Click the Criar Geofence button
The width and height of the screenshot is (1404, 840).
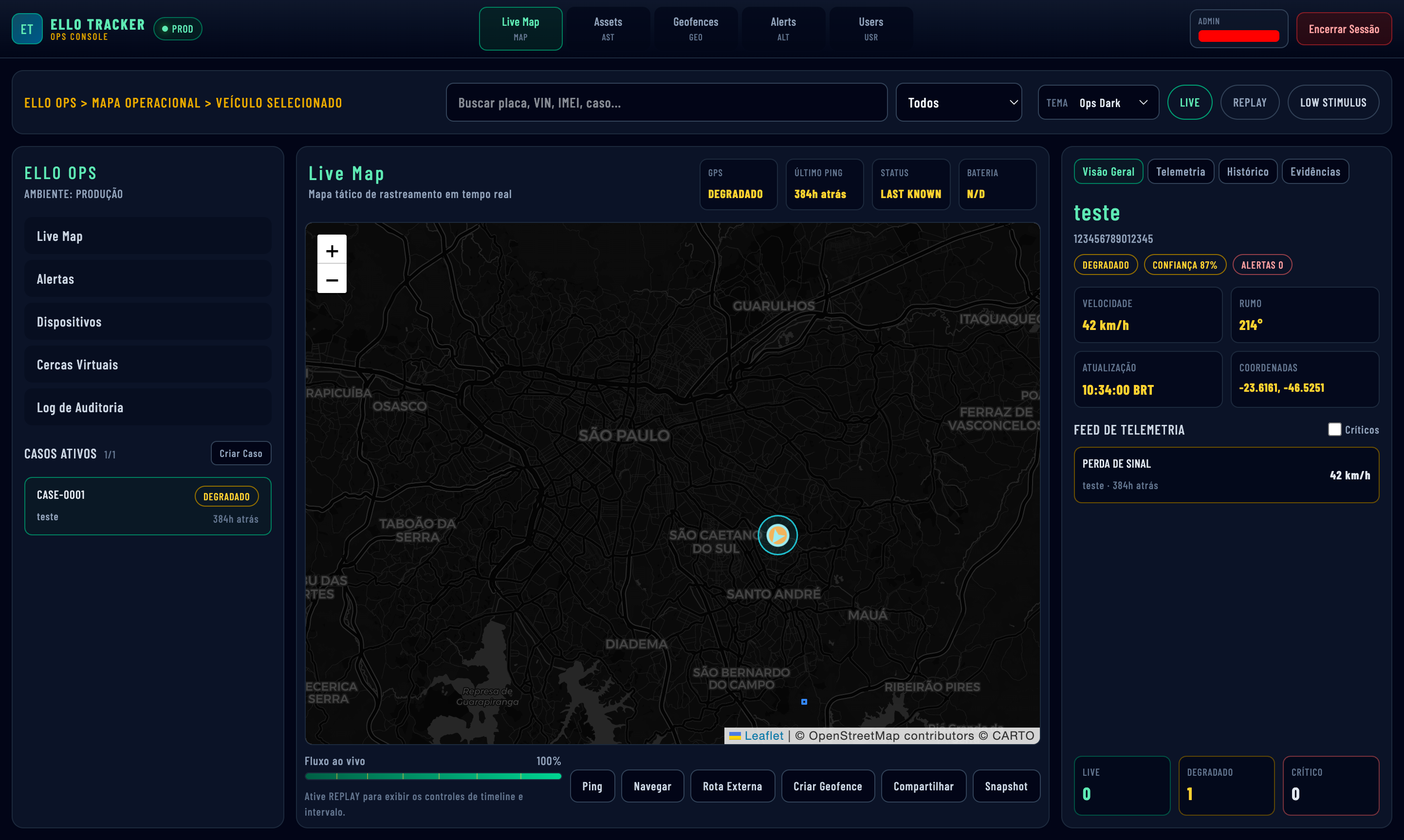point(828,786)
